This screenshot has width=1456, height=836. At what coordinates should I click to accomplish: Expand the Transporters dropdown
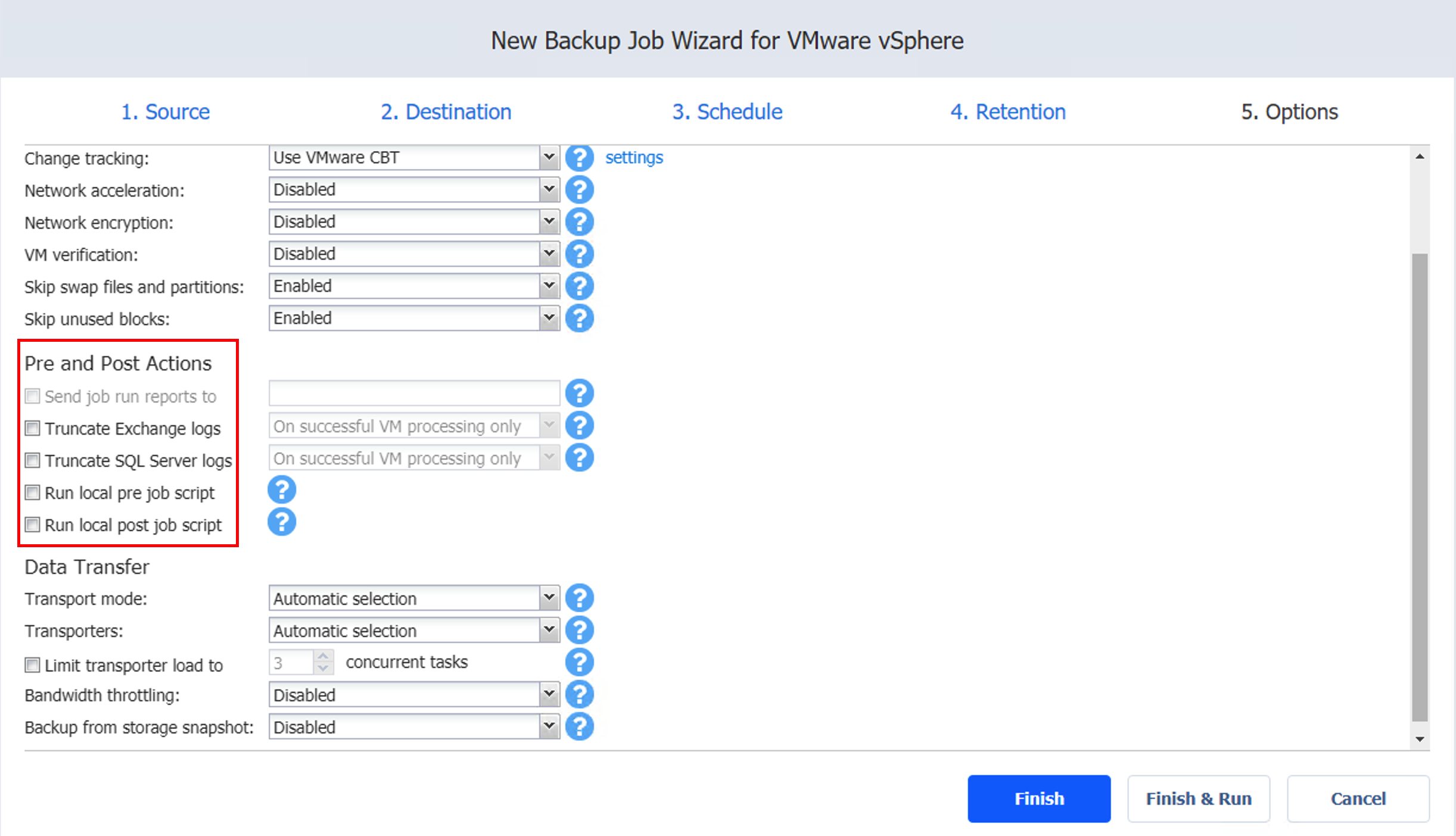coord(414,630)
